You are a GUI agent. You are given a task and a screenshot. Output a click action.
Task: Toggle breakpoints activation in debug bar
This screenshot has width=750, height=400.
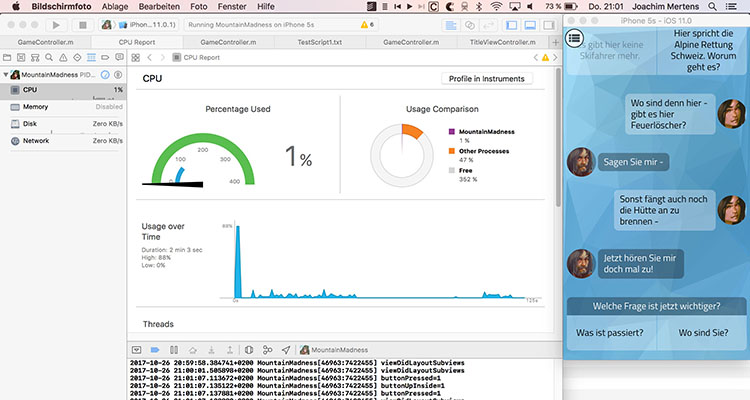click(x=155, y=350)
